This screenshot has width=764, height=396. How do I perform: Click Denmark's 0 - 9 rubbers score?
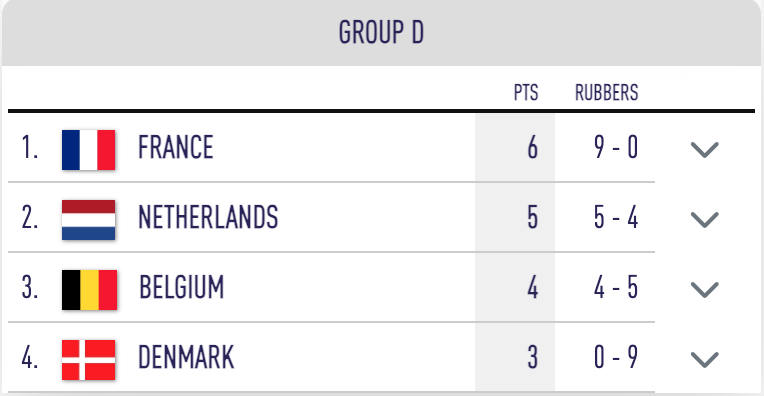point(616,358)
